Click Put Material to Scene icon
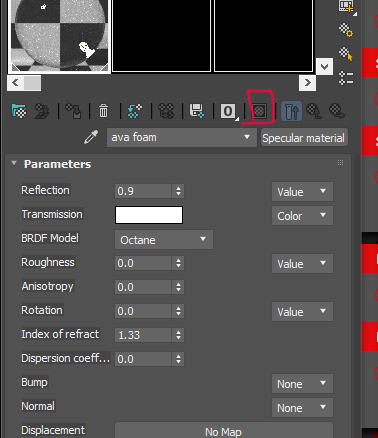 coord(42,111)
